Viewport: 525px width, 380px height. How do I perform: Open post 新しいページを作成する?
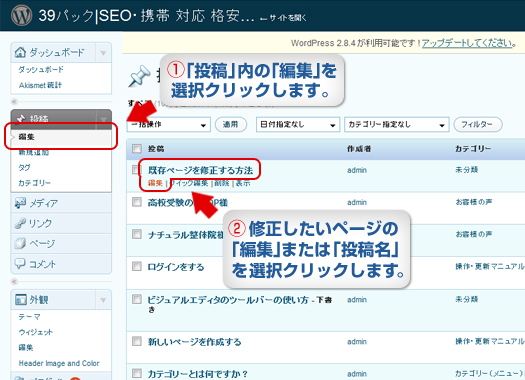[195, 342]
